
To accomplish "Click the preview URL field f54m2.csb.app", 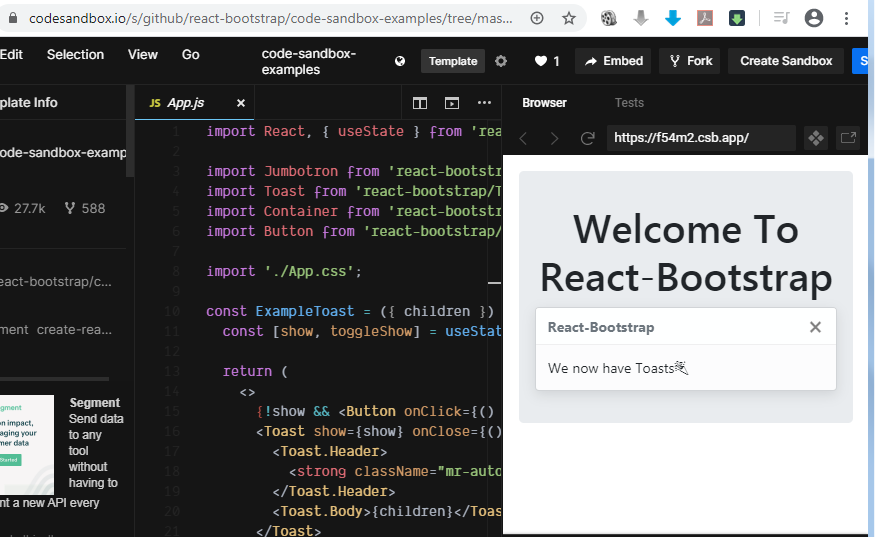I will pyautogui.click(x=701, y=138).
